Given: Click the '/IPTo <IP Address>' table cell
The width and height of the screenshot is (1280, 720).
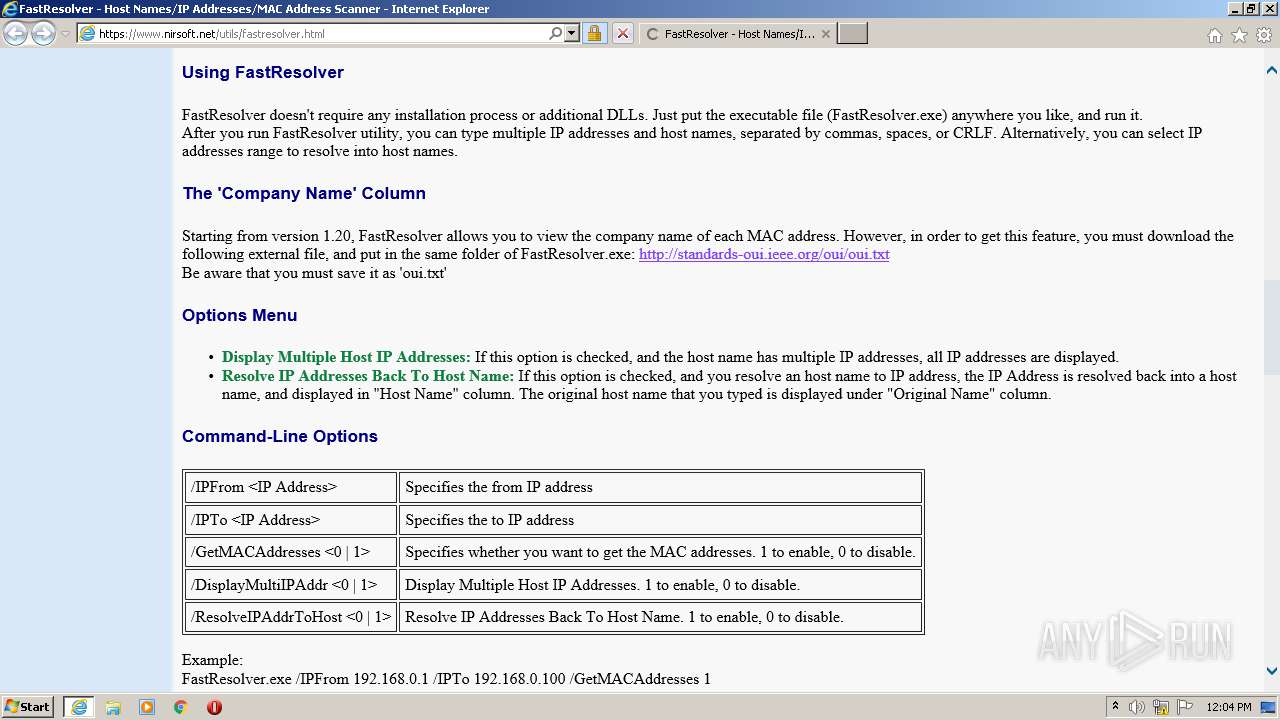Looking at the screenshot, I should tap(291, 520).
